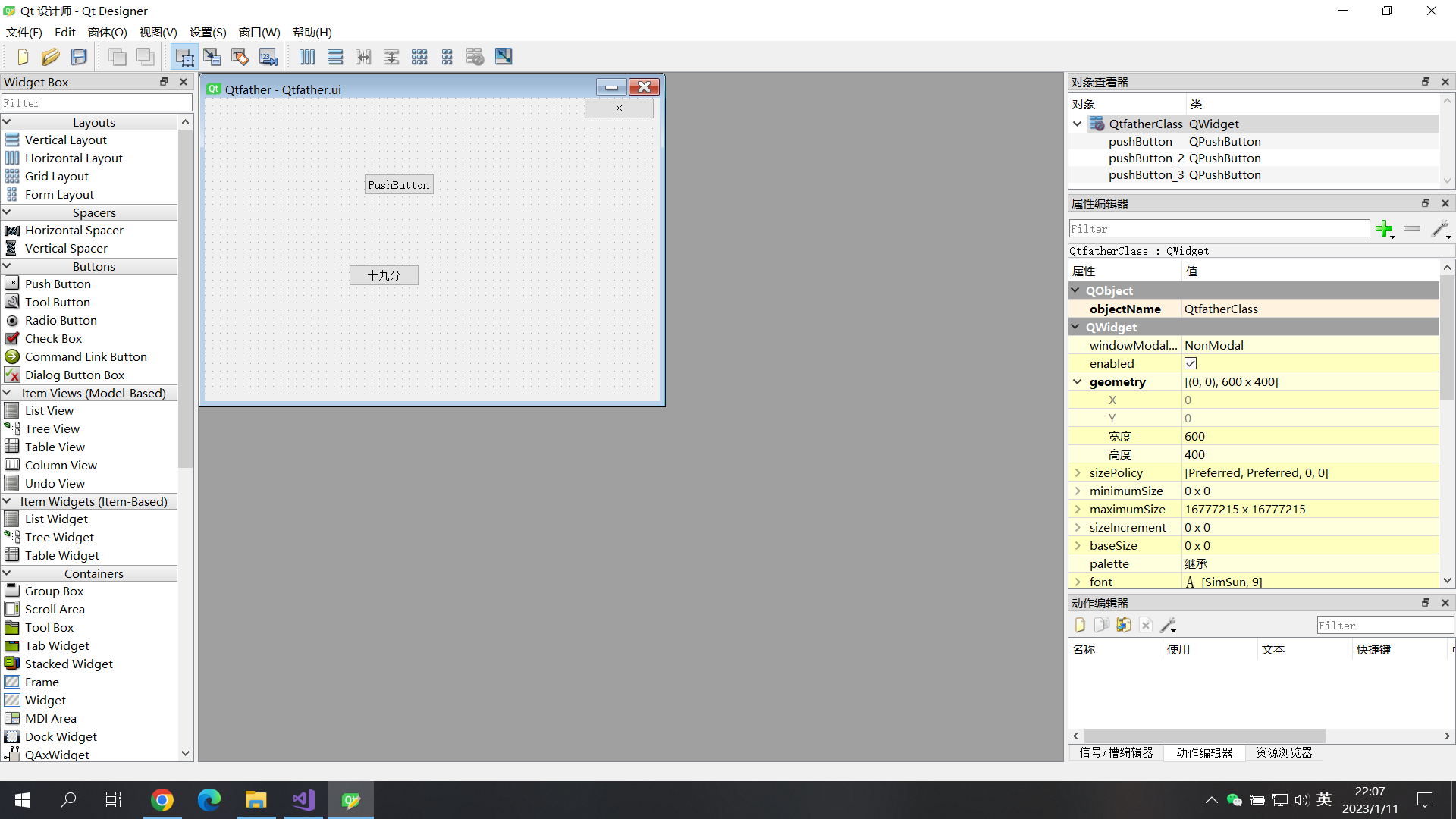Select Edit Signals/Slots mode icon
Viewport: 1456px width, 819px height.
click(212, 57)
